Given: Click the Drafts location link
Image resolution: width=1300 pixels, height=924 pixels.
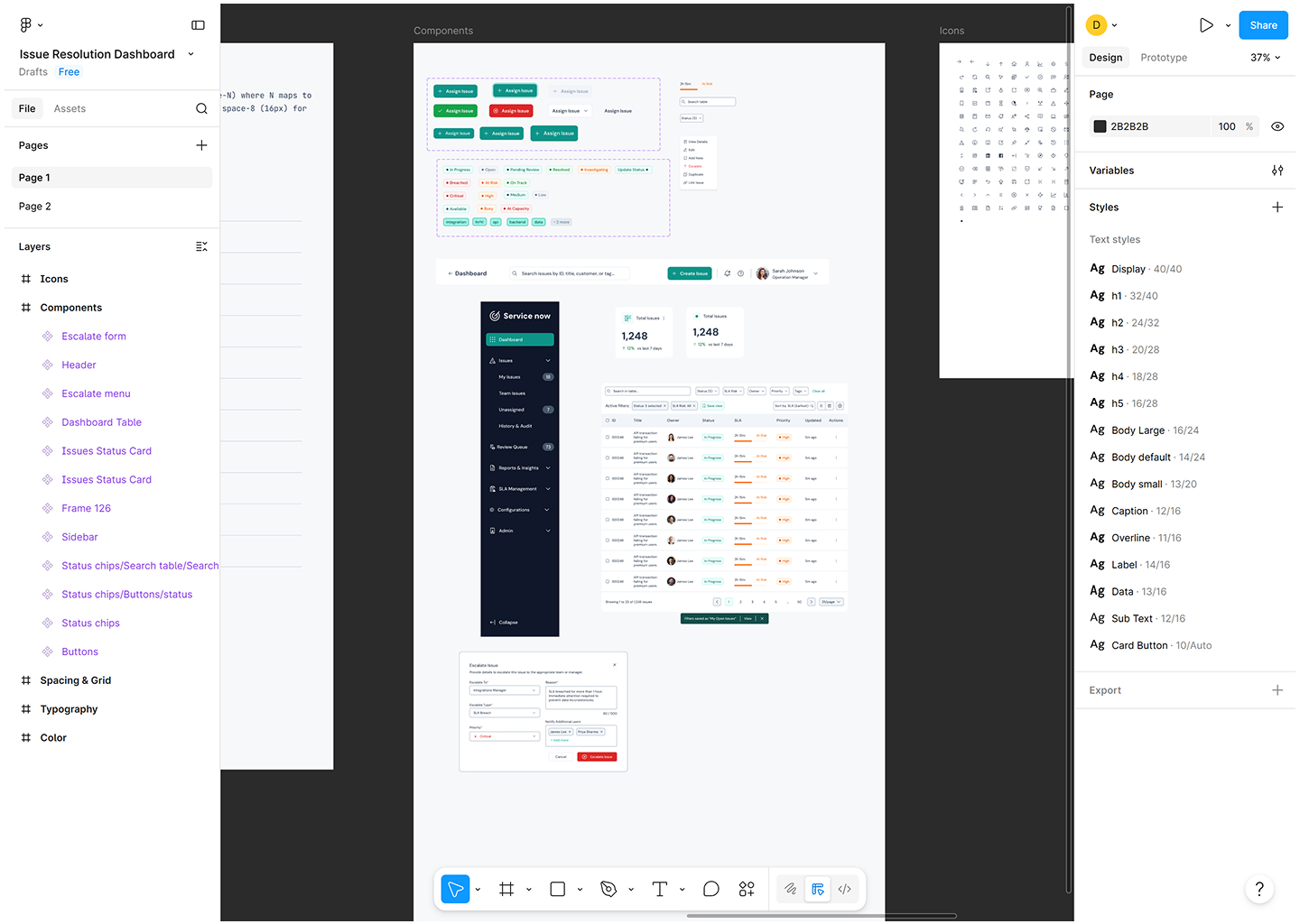Looking at the screenshot, I should click(x=33, y=72).
